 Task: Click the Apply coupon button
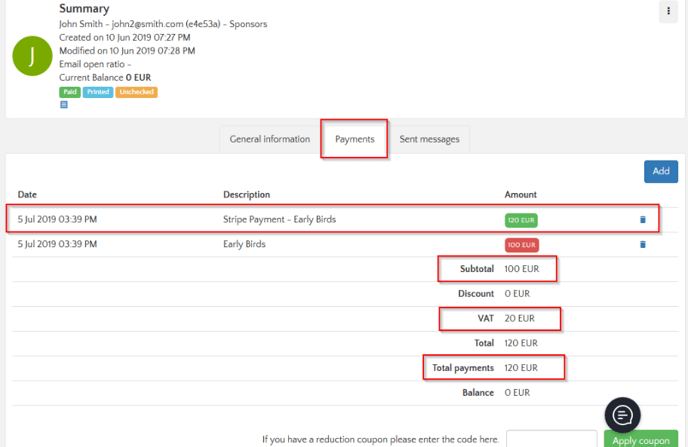(x=641, y=440)
